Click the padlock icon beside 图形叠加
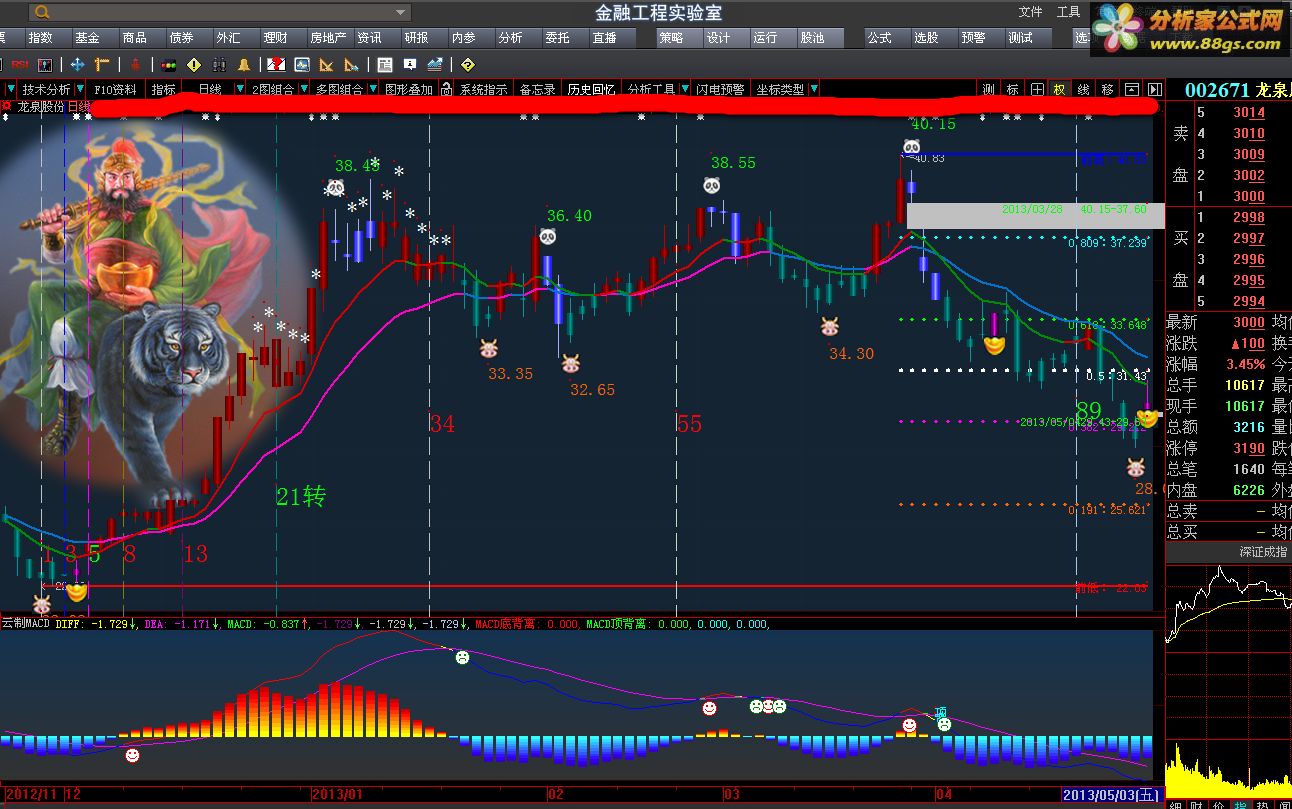1292x809 pixels. point(446,89)
